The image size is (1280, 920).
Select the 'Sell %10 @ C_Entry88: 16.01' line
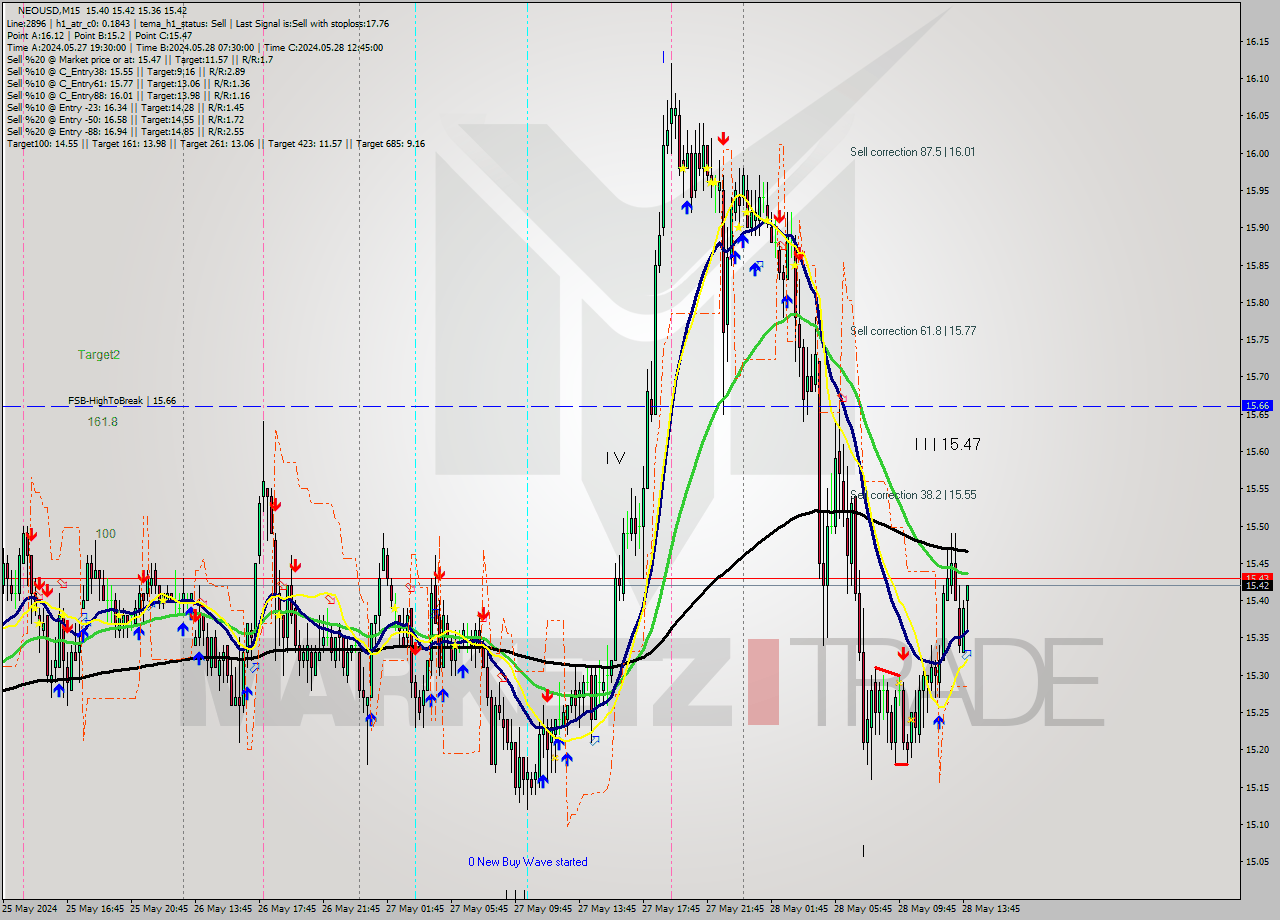pyautogui.click(x=128, y=95)
